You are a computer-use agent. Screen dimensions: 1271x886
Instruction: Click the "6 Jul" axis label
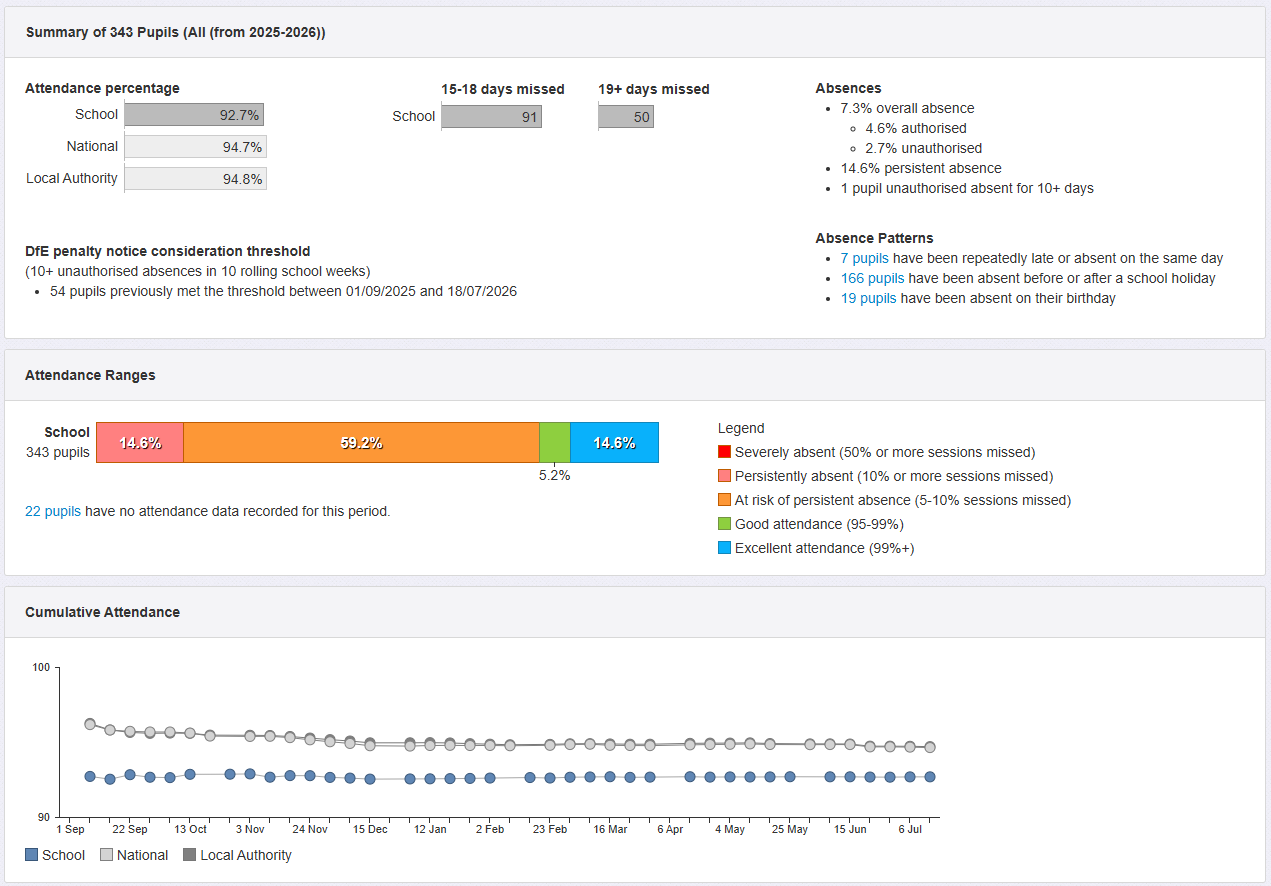tap(910, 829)
